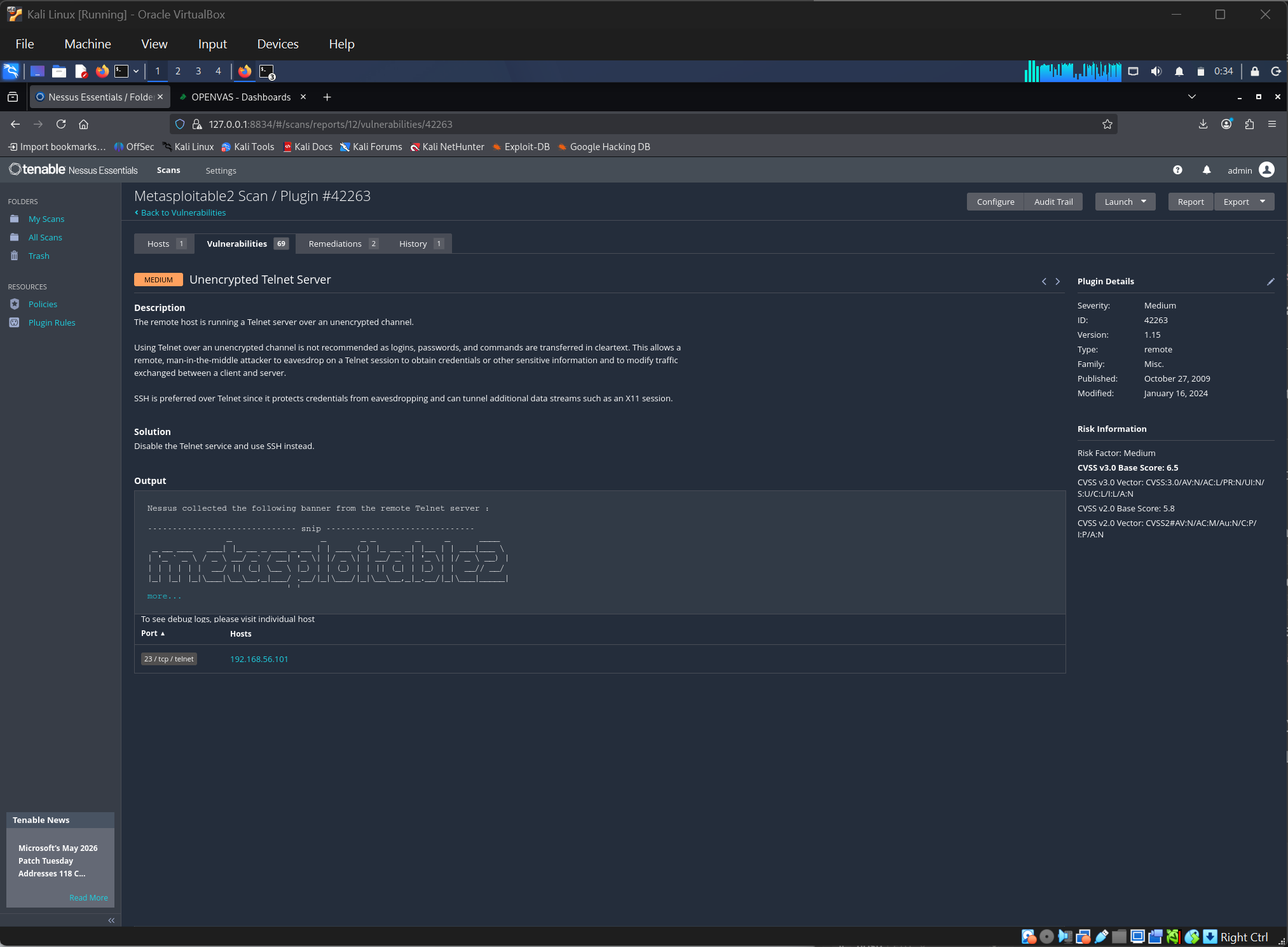
Task: Expand the Launch dropdown
Action: [x=1125, y=202]
